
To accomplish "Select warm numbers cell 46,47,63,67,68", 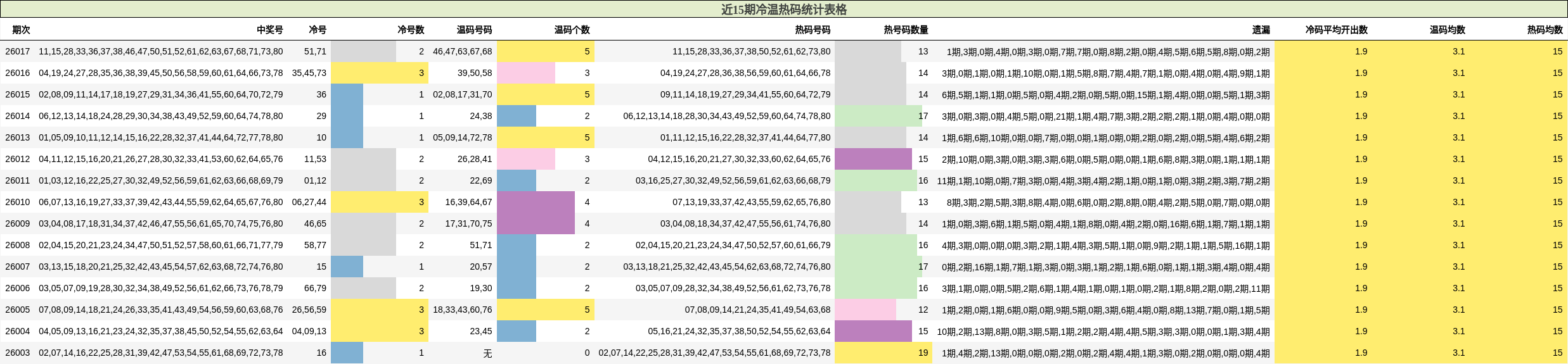I will [x=463, y=51].
